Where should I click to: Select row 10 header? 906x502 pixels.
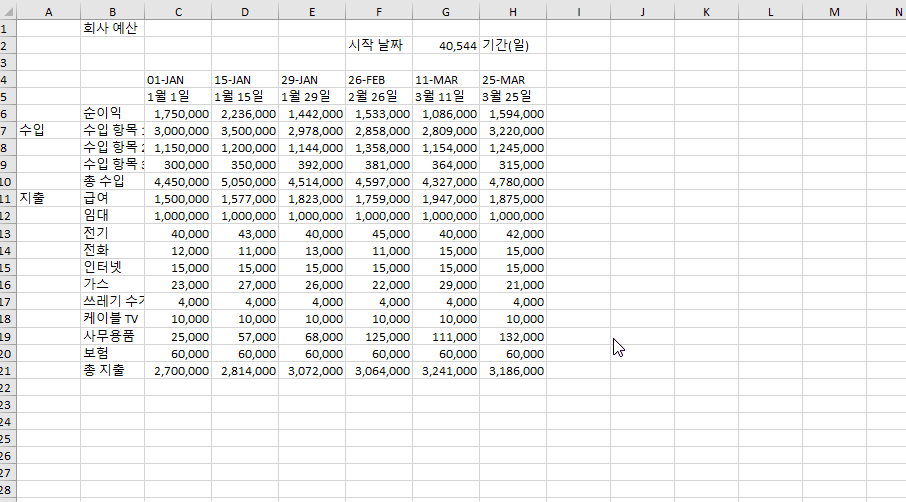click(x=8, y=182)
